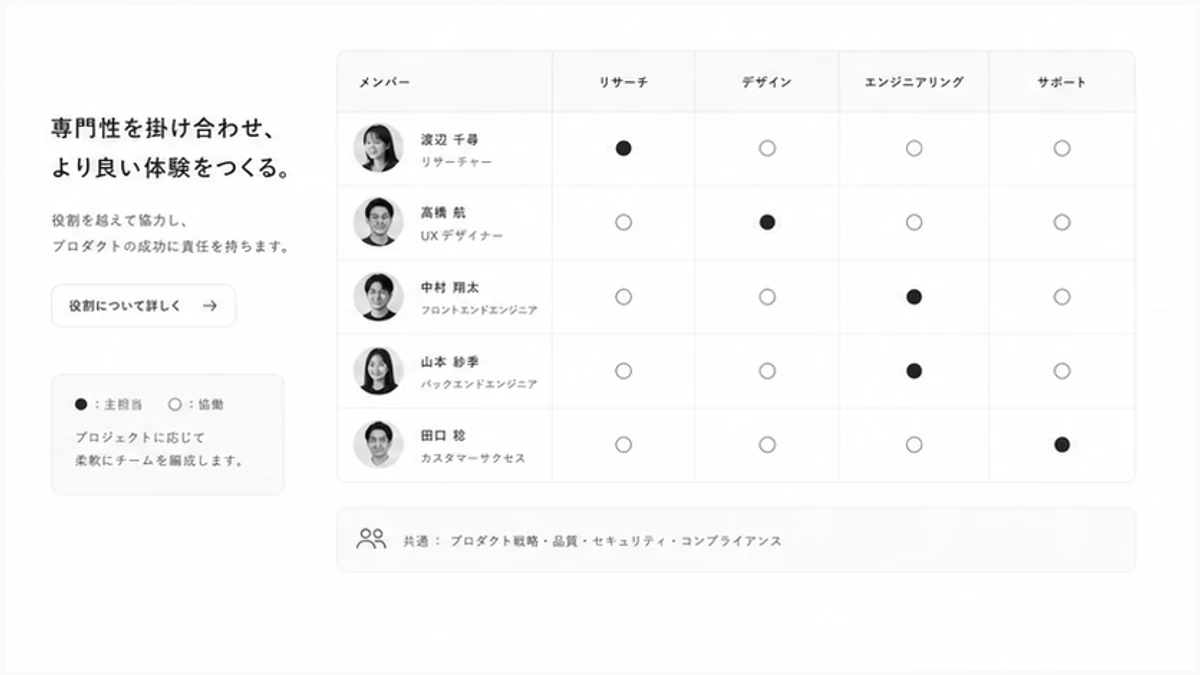Click 渡辺 千尋's avatar photo

[x=378, y=148]
